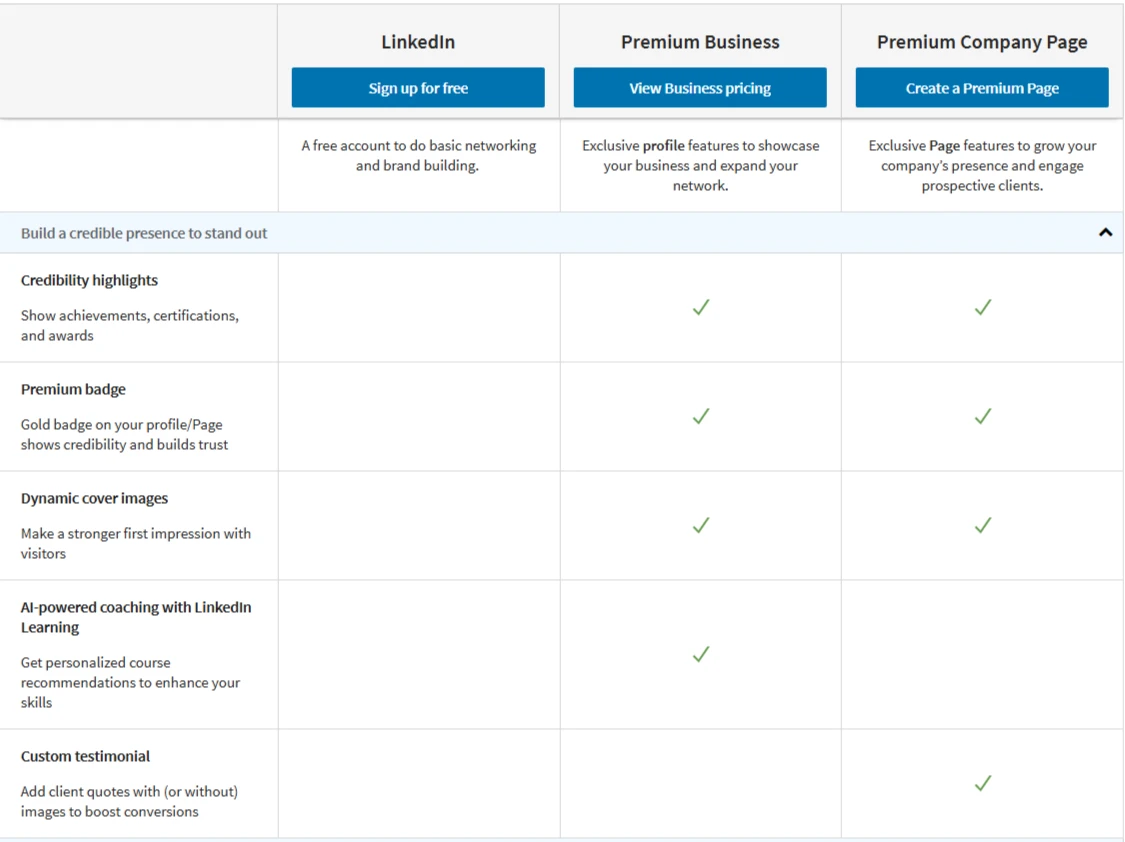Click Custom testimonial checkmark under Premium Company Page
The image size is (1125, 842).
[x=983, y=783]
